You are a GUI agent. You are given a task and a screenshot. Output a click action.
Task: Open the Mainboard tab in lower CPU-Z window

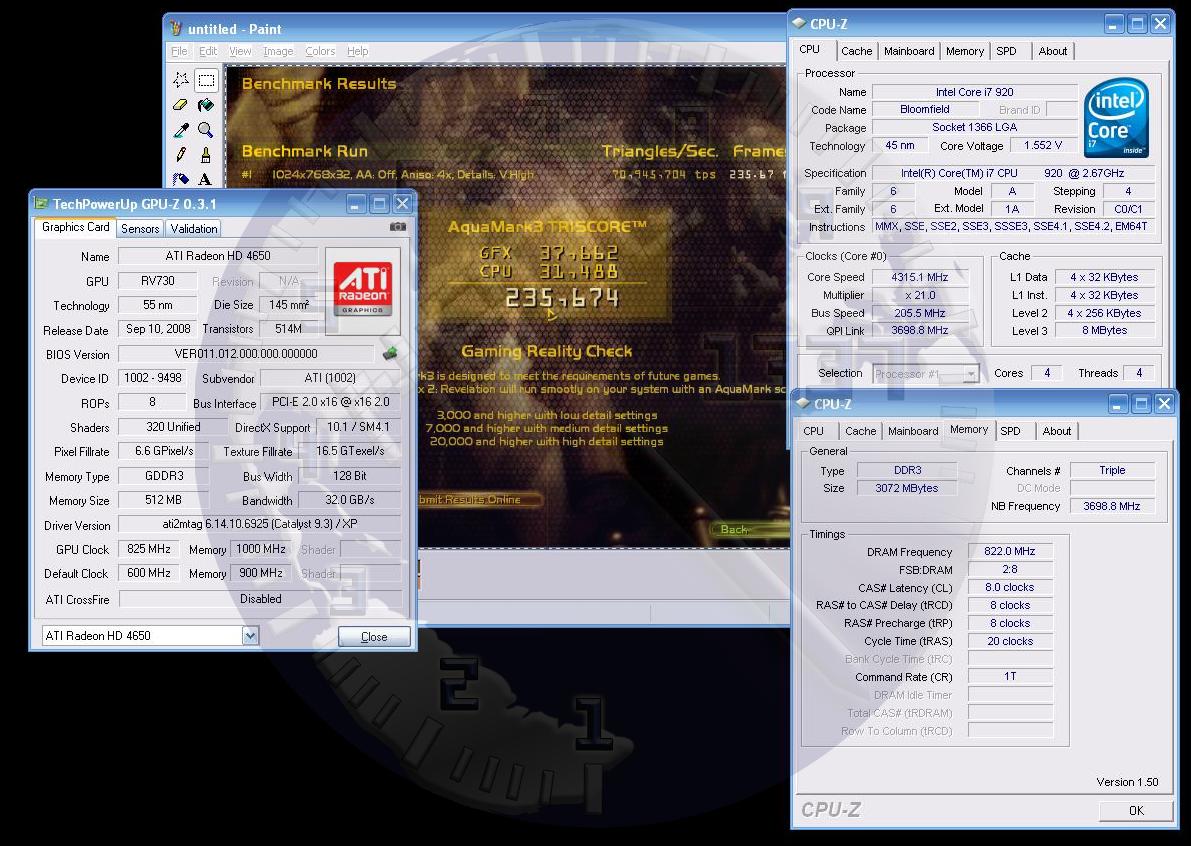click(913, 431)
